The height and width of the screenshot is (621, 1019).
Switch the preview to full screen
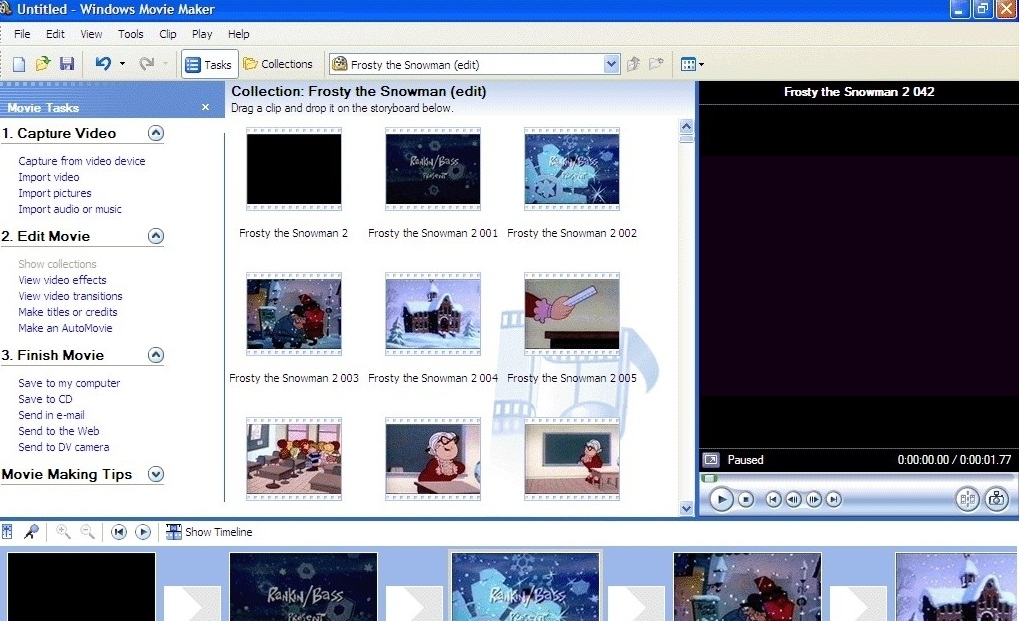[x=711, y=460]
